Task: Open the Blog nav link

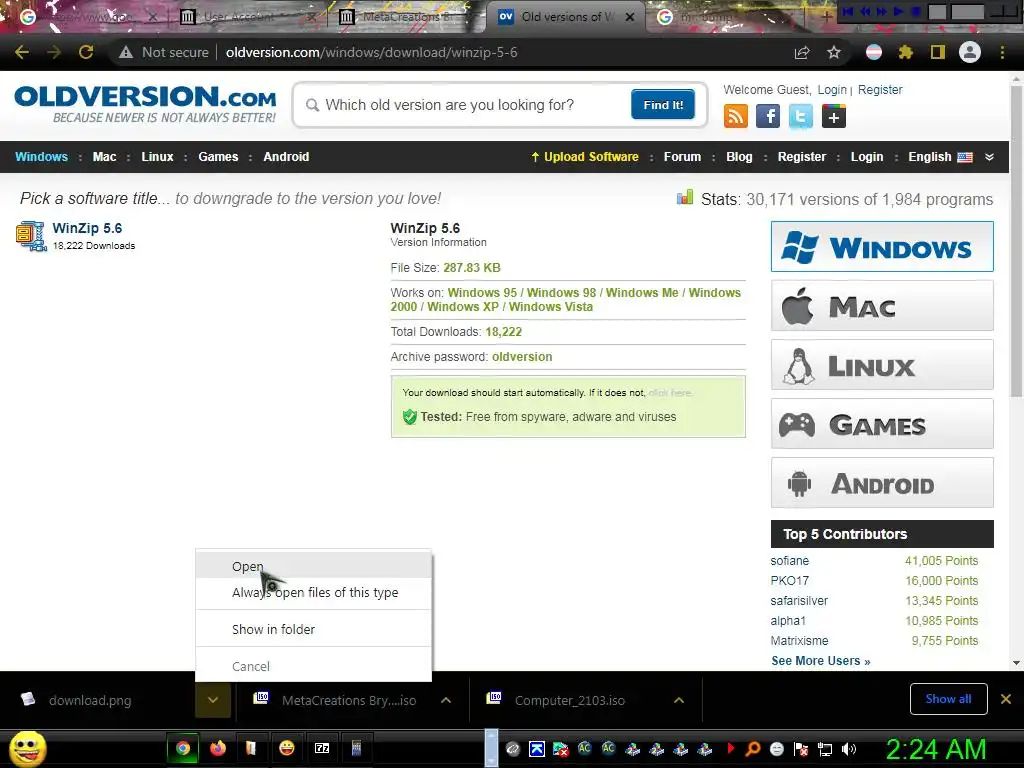Action: coord(739,157)
